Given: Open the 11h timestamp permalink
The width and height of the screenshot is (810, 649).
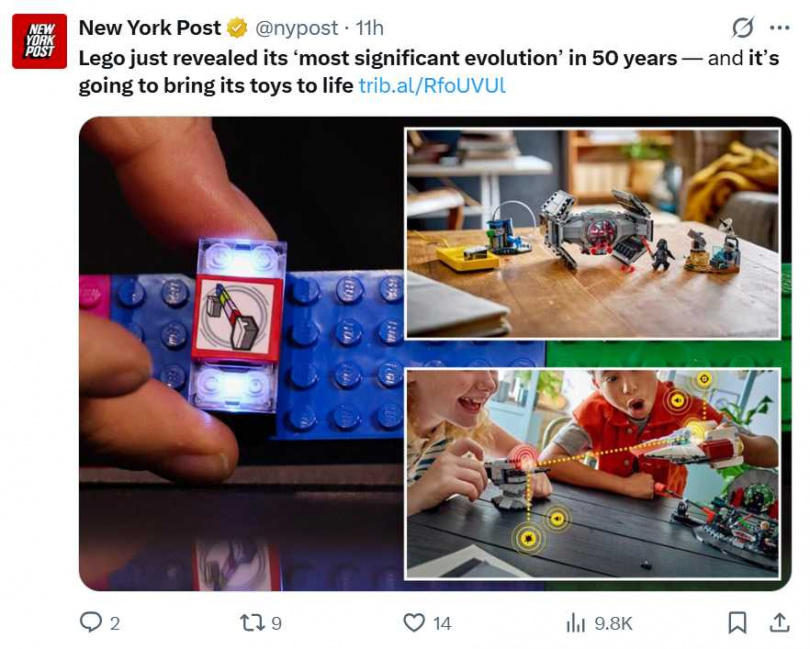Looking at the screenshot, I should tap(369, 28).
